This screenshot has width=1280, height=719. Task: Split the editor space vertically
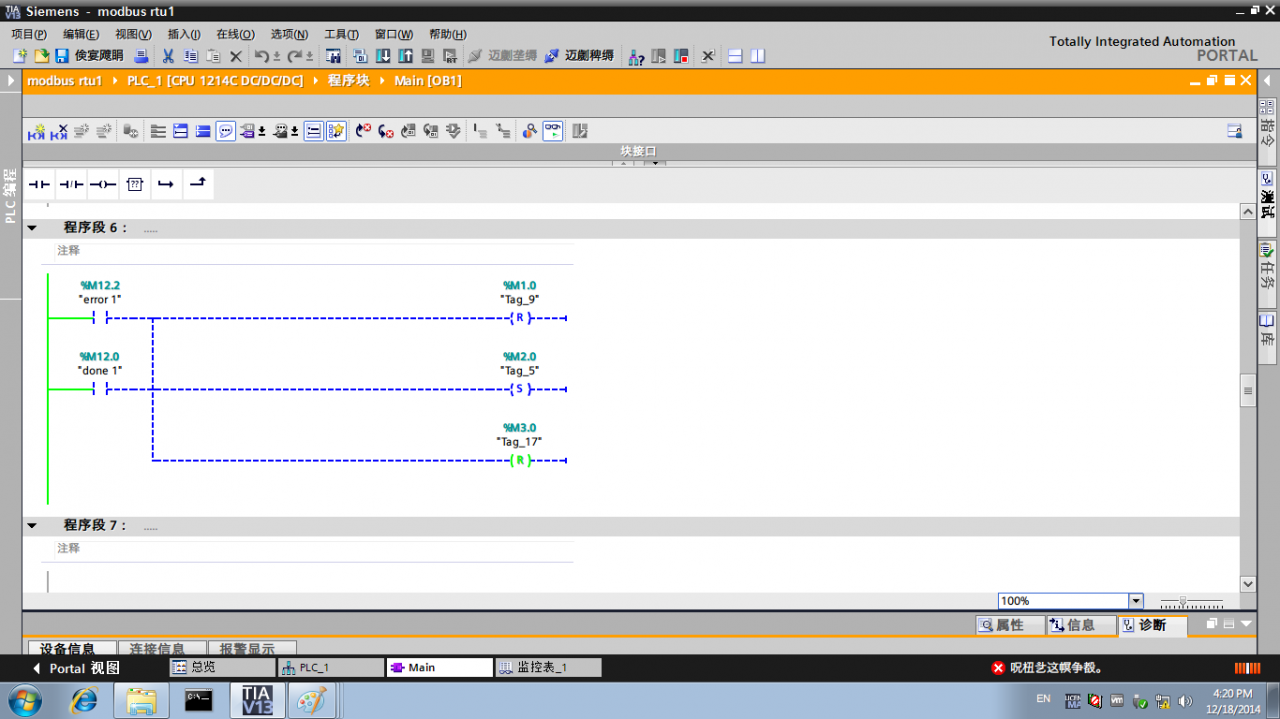pos(758,56)
